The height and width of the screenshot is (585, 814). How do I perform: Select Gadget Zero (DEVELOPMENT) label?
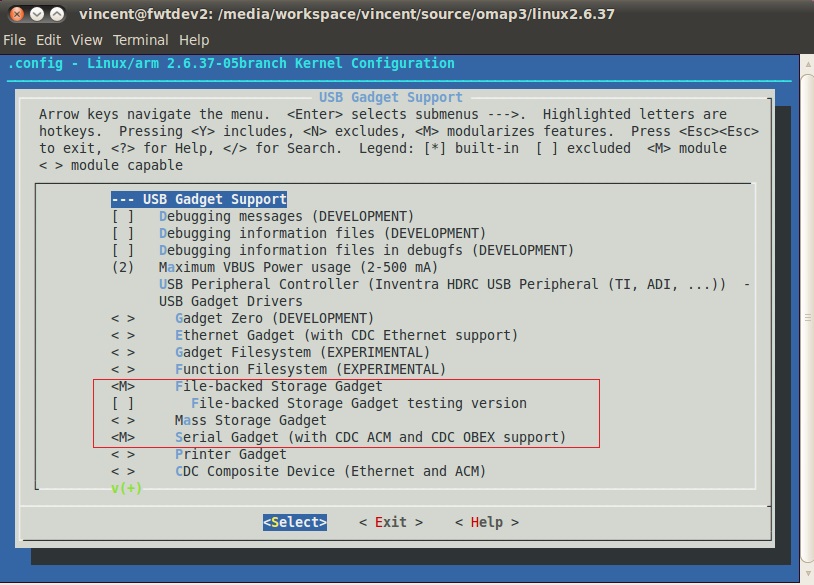(x=275, y=319)
